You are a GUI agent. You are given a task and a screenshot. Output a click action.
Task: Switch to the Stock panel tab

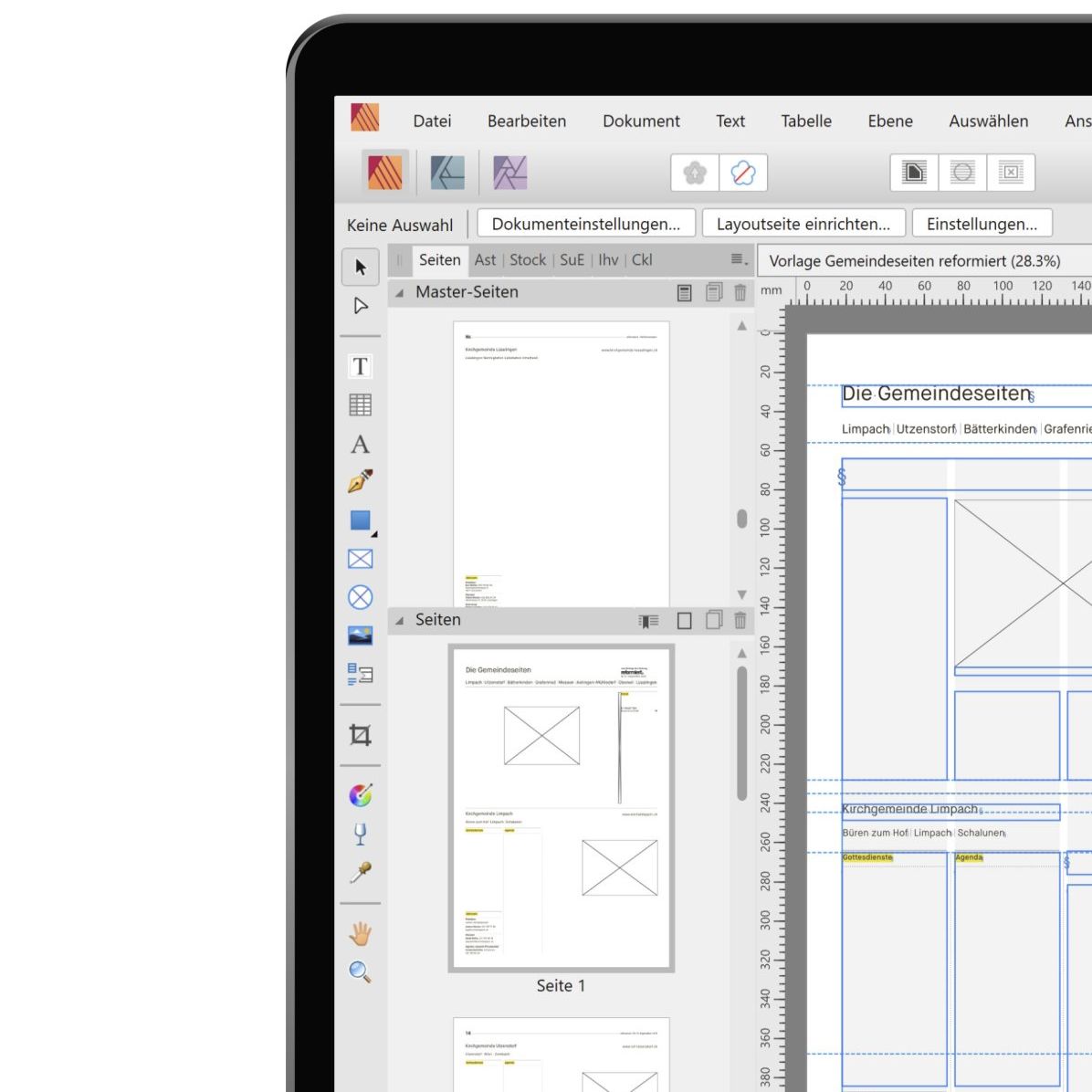(x=527, y=260)
